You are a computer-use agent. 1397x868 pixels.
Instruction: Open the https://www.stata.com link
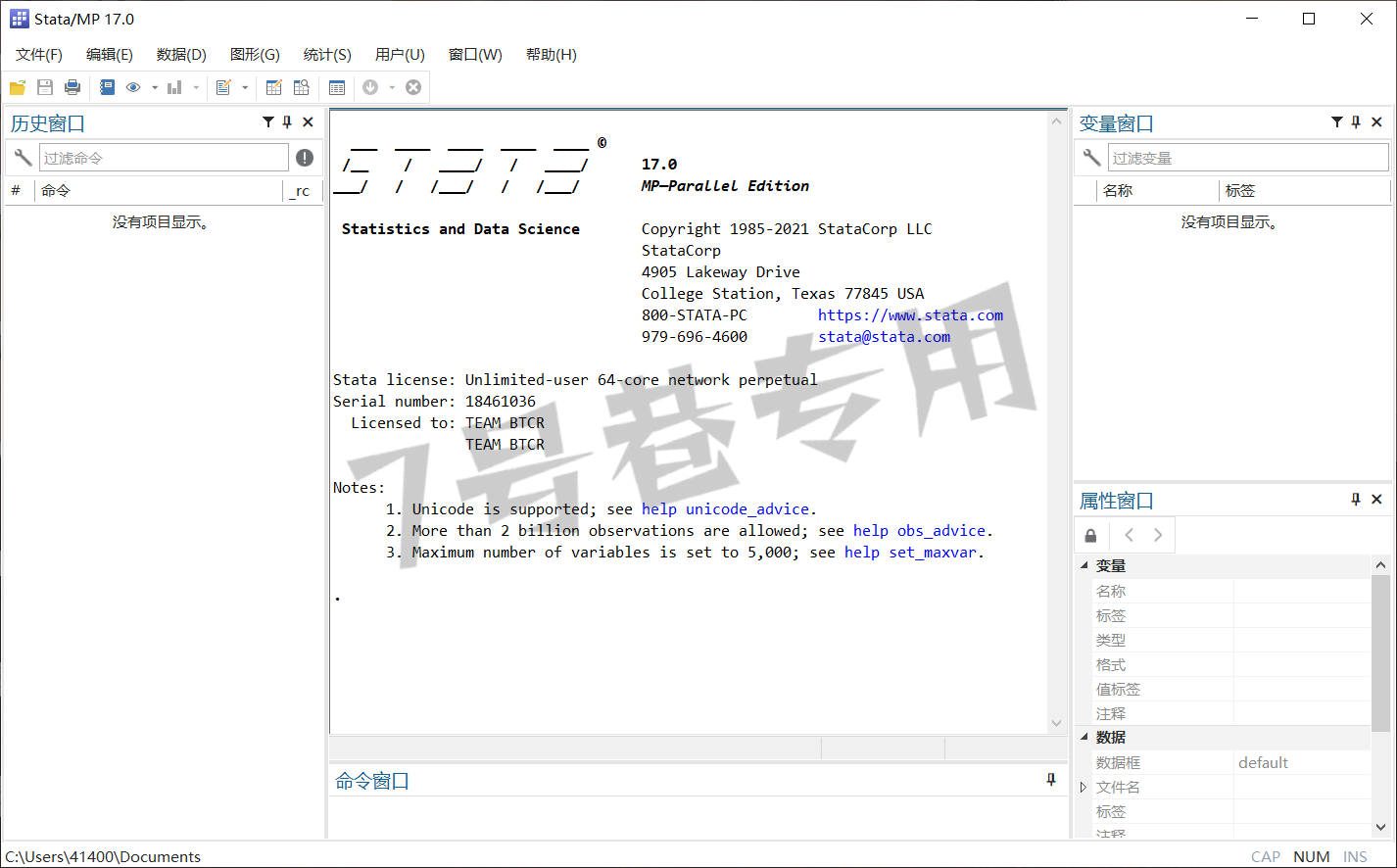tap(910, 315)
